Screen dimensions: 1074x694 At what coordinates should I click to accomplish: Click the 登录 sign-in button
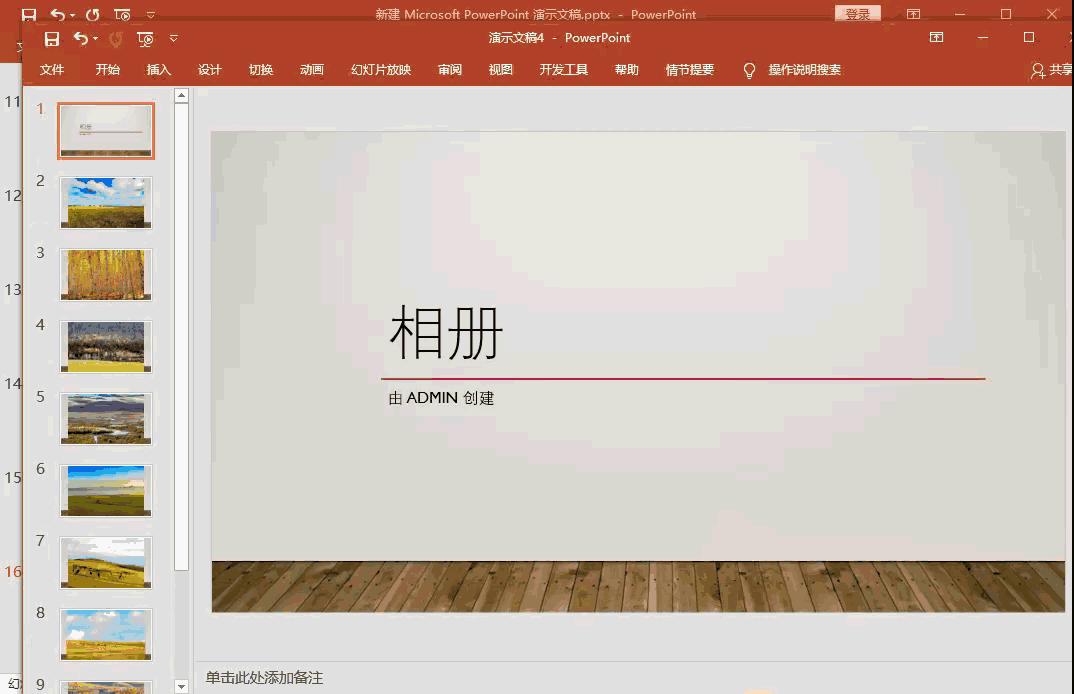pos(858,14)
